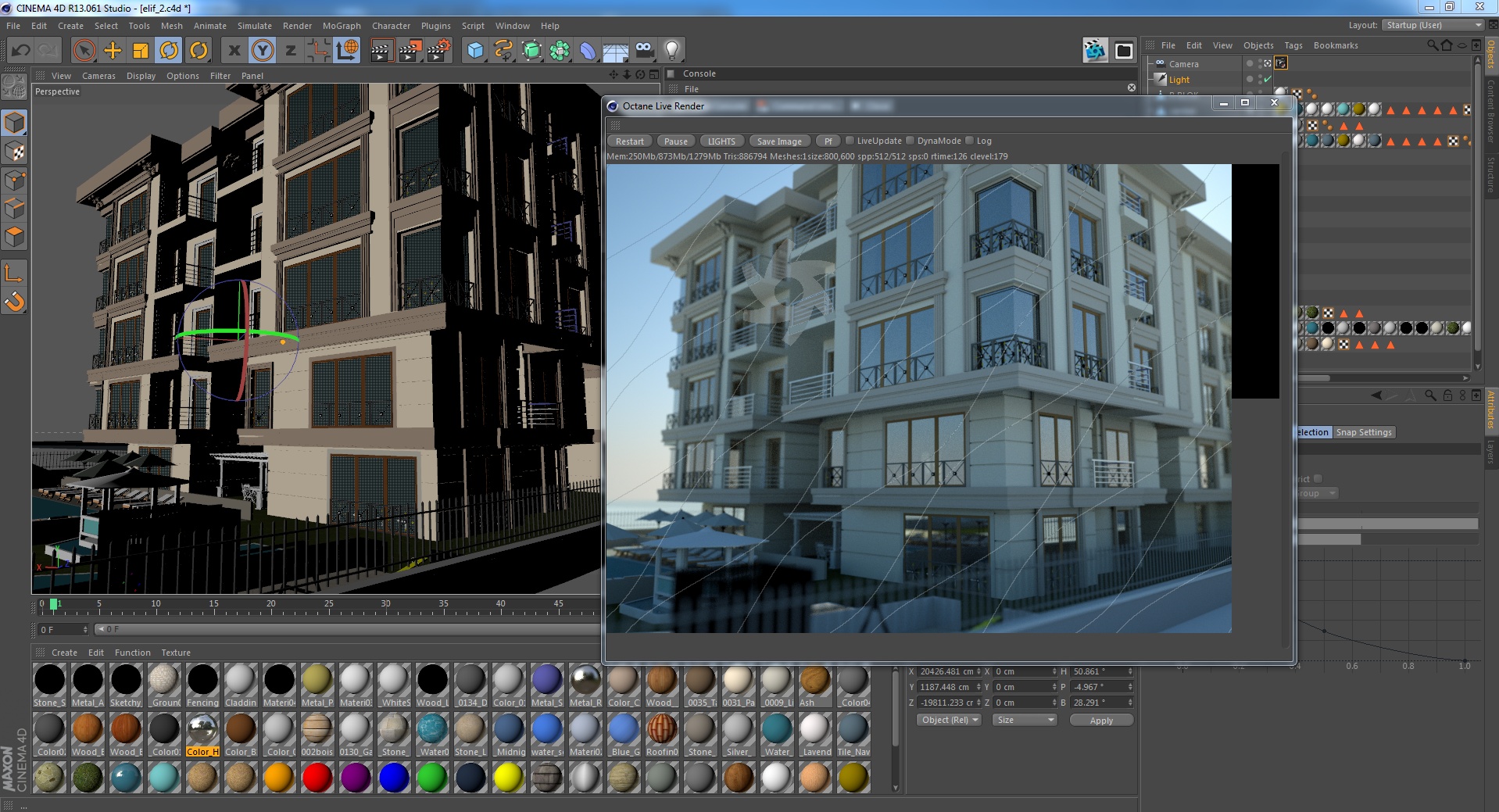Enable the DynaMode checkbox
Screen dimensions: 1499x812
click(910, 141)
